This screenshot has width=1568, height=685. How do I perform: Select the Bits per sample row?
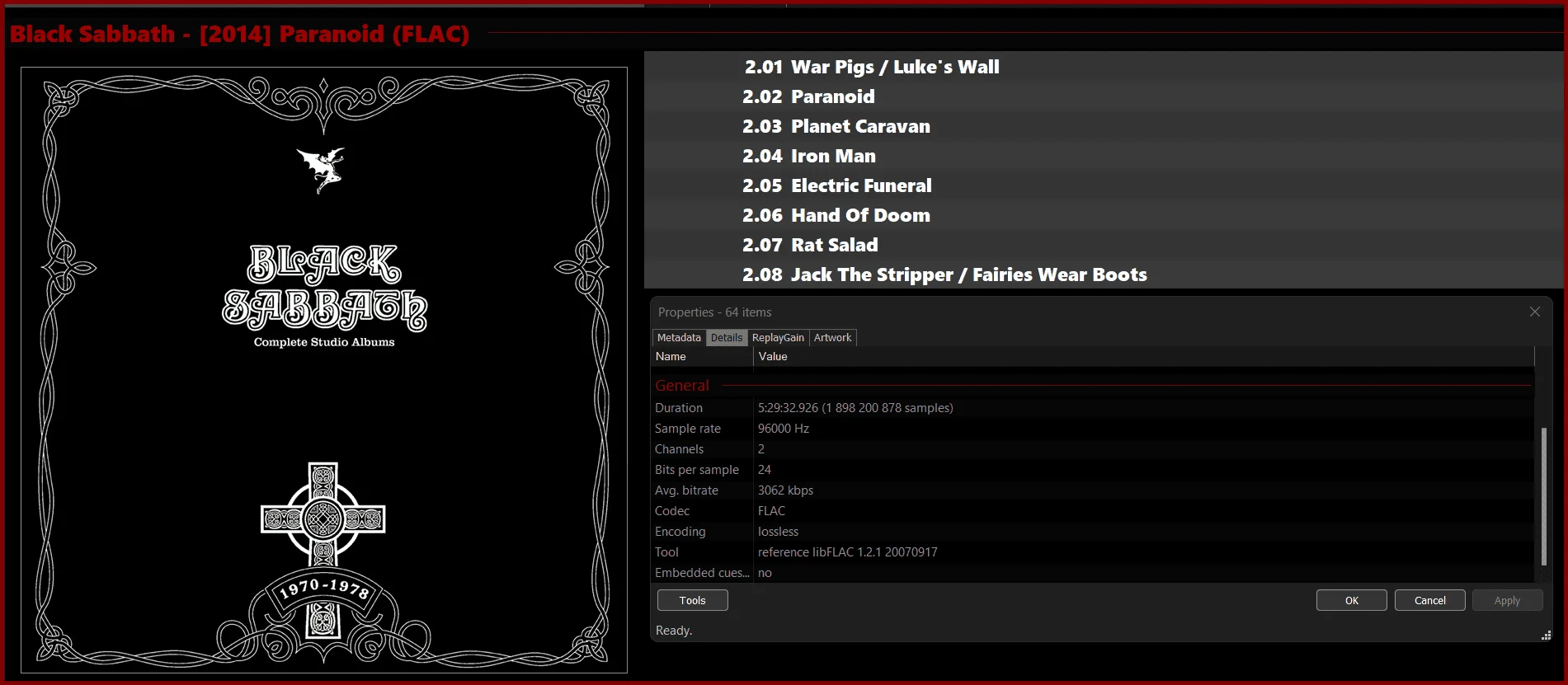point(1093,470)
